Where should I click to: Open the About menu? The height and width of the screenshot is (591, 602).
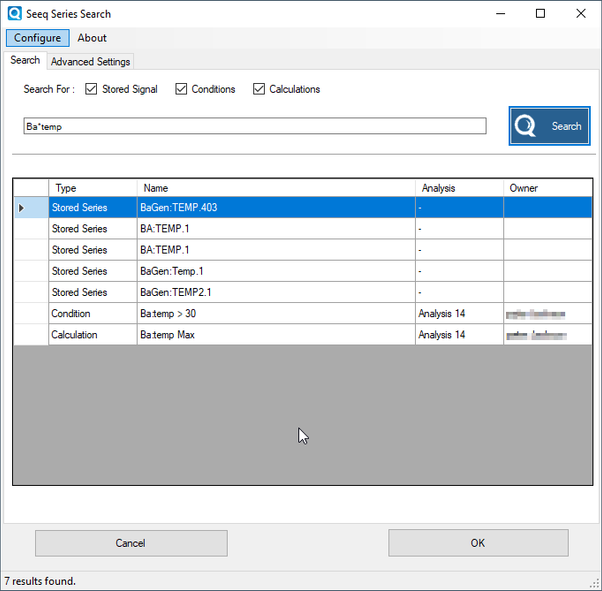(92, 38)
